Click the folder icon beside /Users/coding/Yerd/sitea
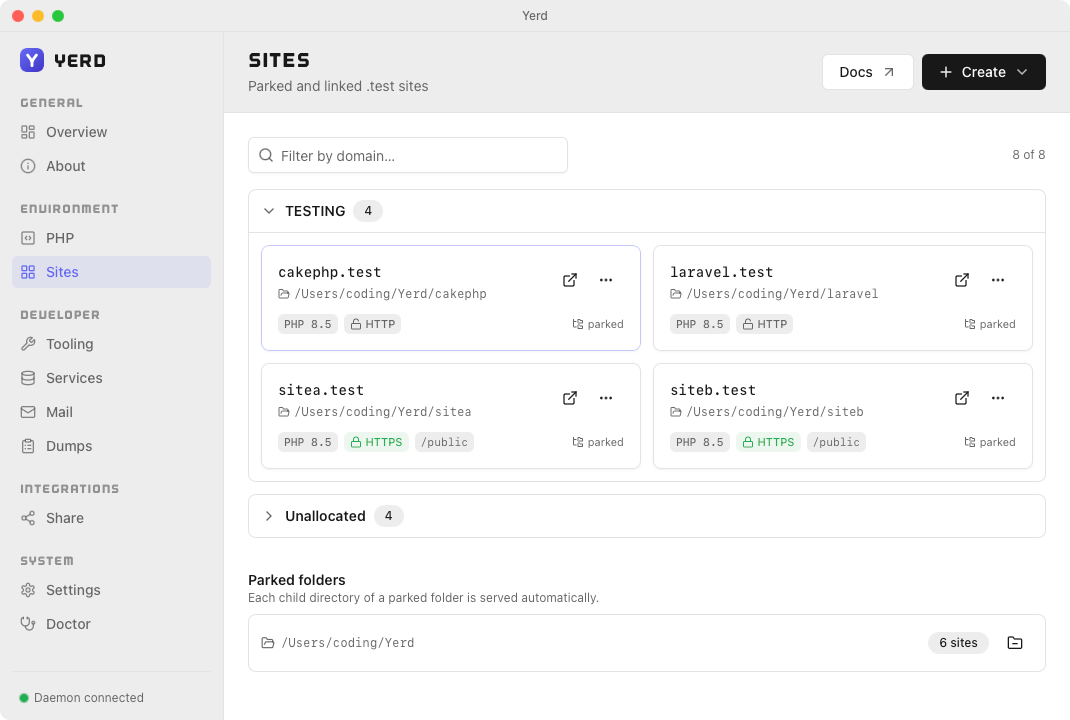The image size is (1070, 720). pyautogui.click(x=284, y=412)
